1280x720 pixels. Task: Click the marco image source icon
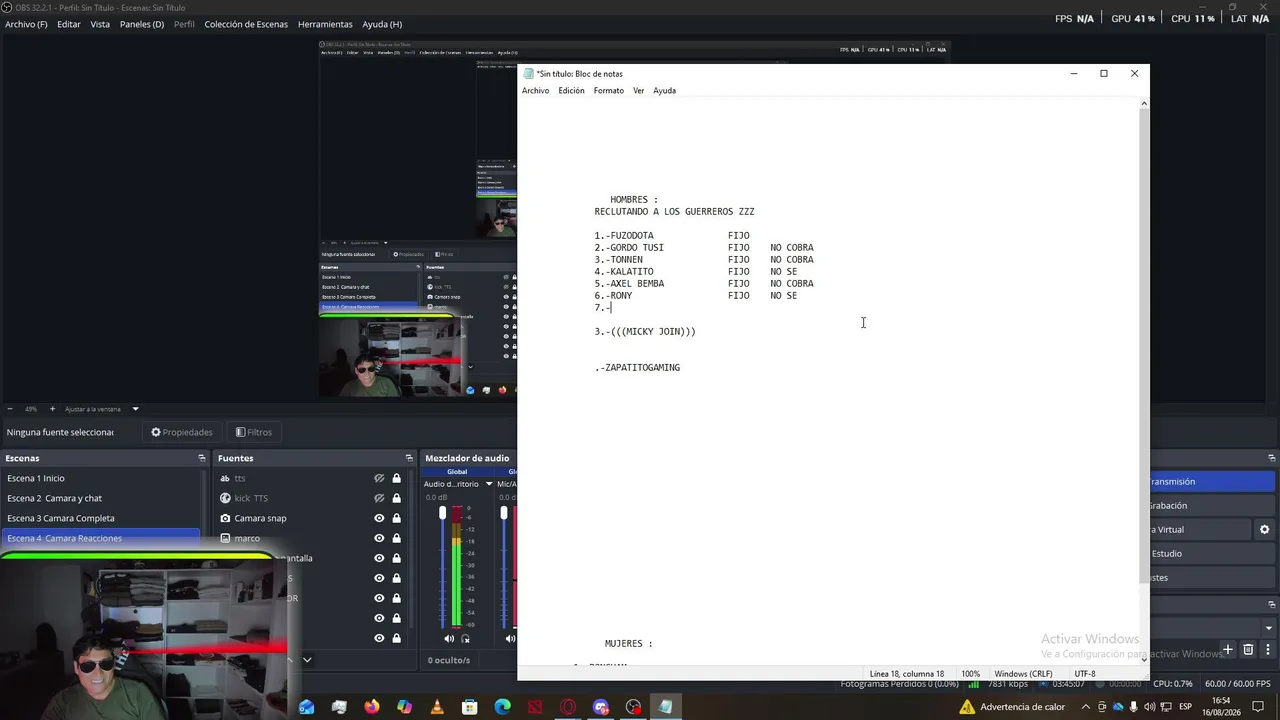[x=225, y=538]
